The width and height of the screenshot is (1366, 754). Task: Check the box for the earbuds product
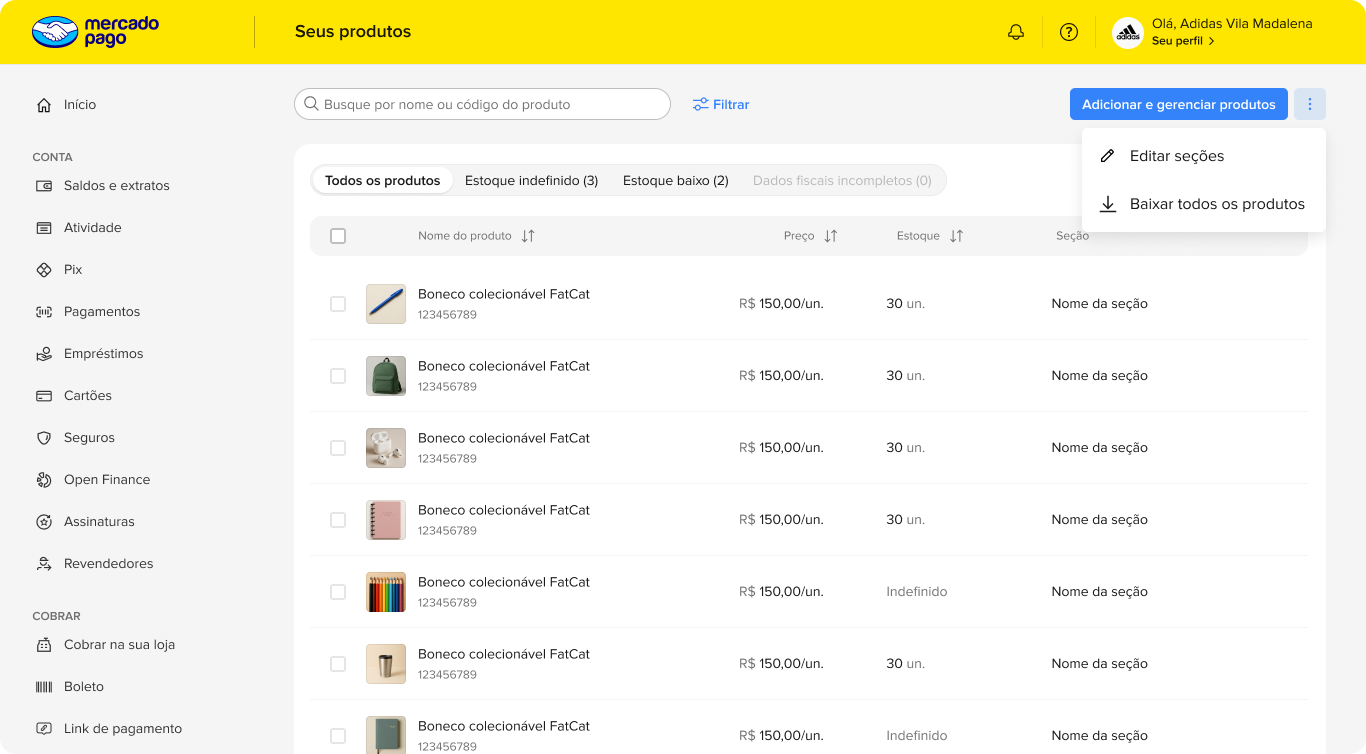[x=338, y=448]
